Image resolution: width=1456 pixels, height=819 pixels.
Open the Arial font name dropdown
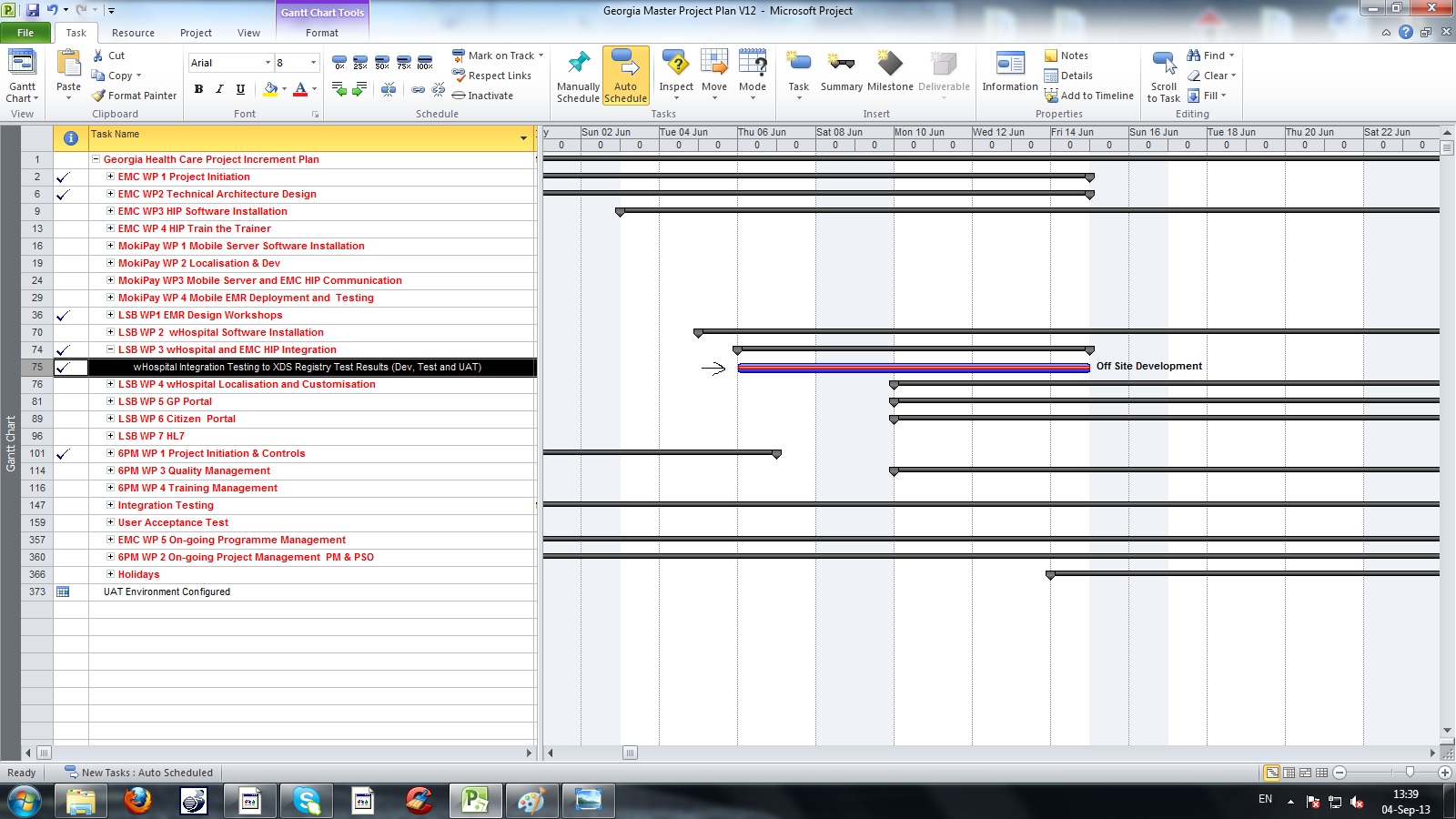pyautogui.click(x=268, y=63)
